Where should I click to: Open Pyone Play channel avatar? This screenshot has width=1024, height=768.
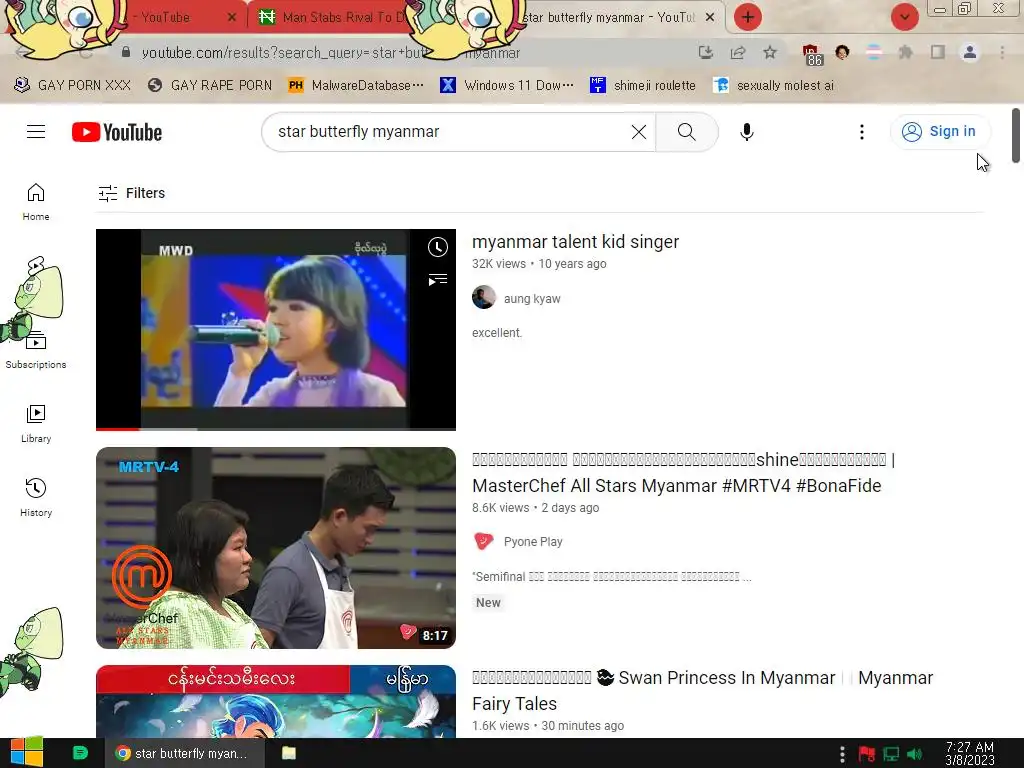(484, 541)
